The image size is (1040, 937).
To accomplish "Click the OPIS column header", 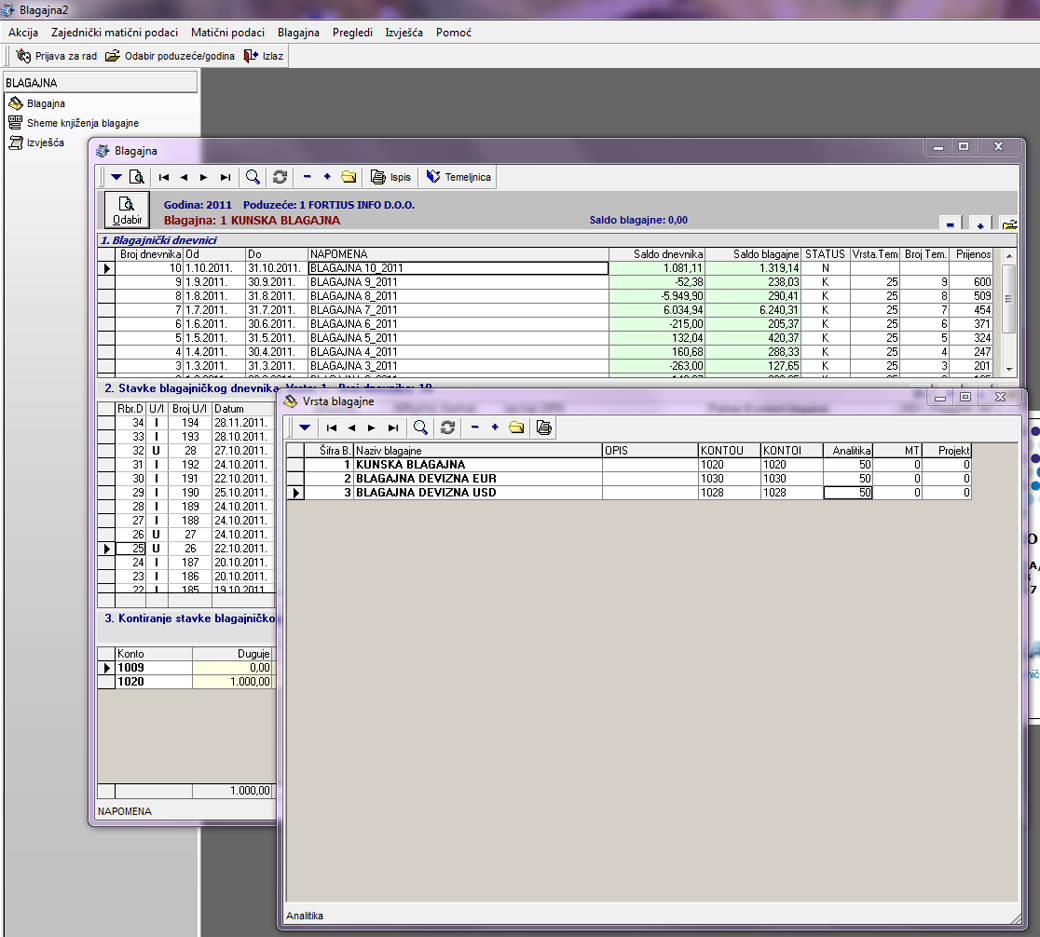I will [650, 451].
